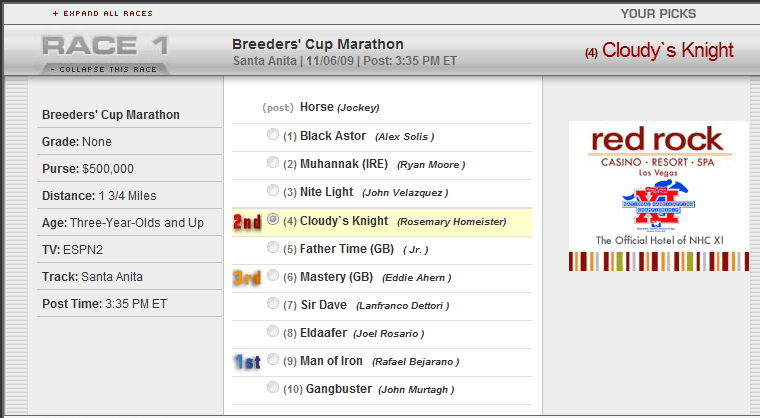Click the red 2nd place badge
This screenshot has width=760, height=418.
coord(247,222)
